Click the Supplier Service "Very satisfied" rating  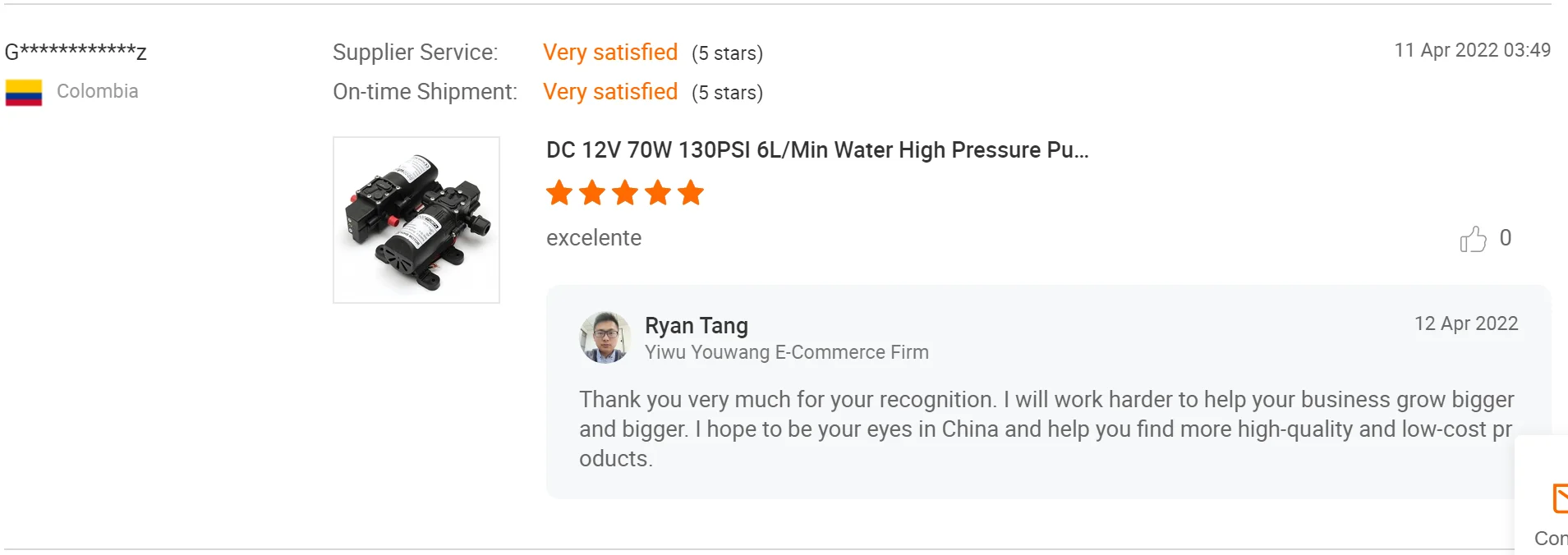(610, 53)
